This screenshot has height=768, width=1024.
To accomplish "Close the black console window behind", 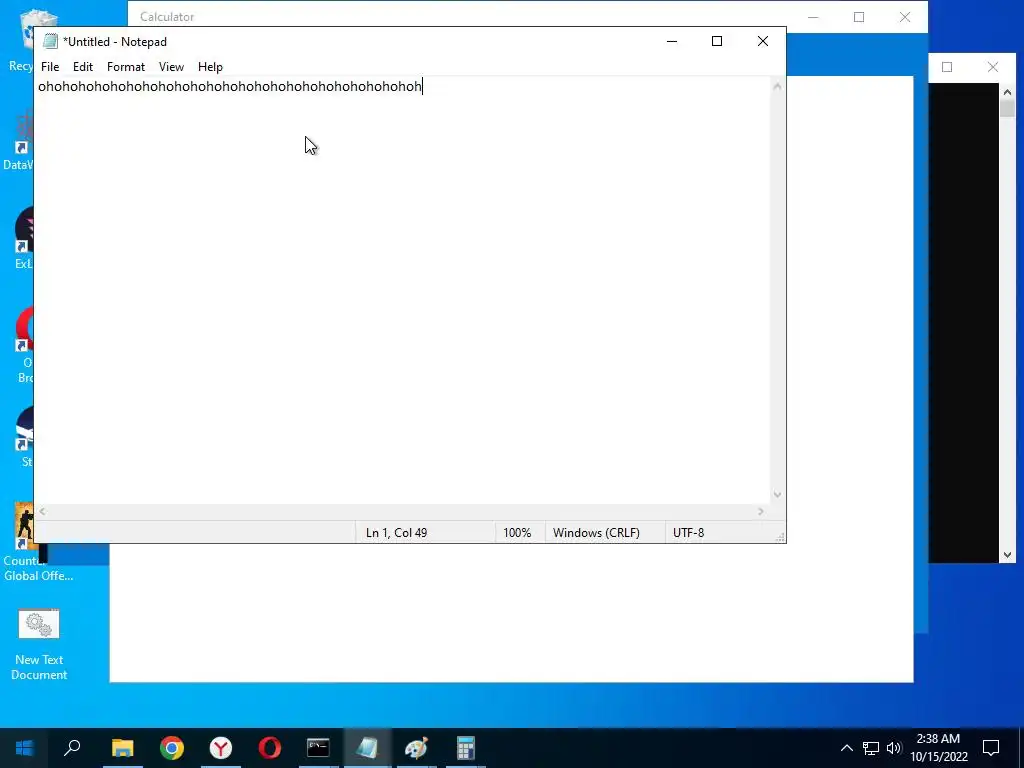I will pyautogui.click(x=993, y=67).
